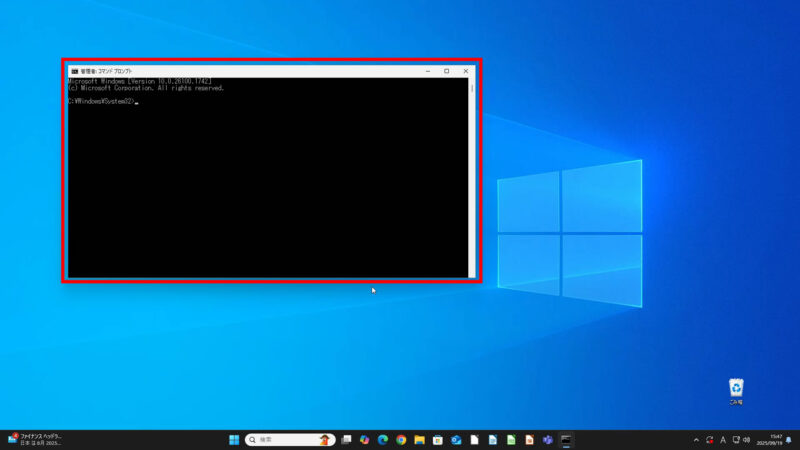Show hidden system tray icons chevron
This screenshot has width=800, height=450.
click(696, 440)
